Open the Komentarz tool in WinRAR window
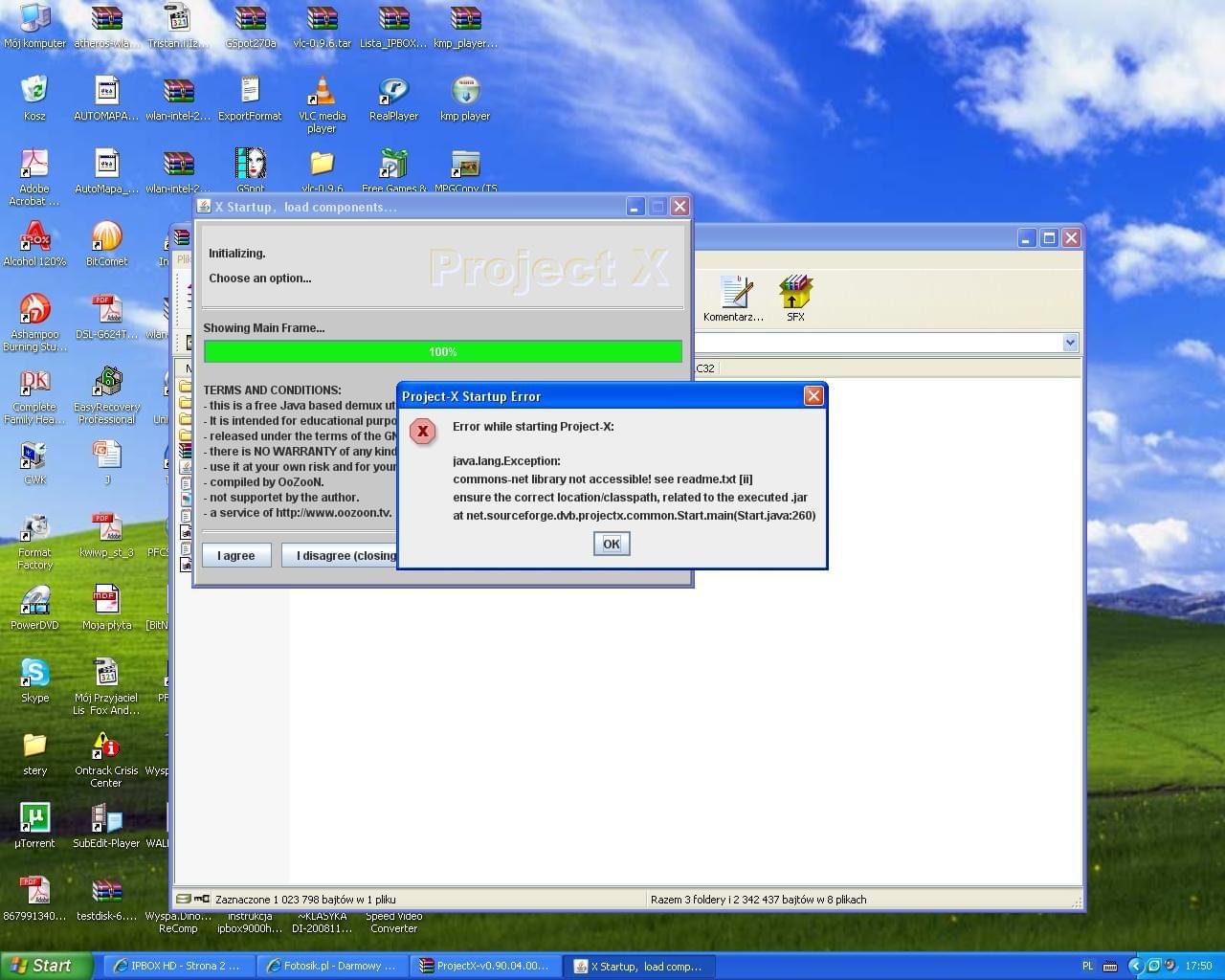This screenshot has width=1225, height=980. 734,299
